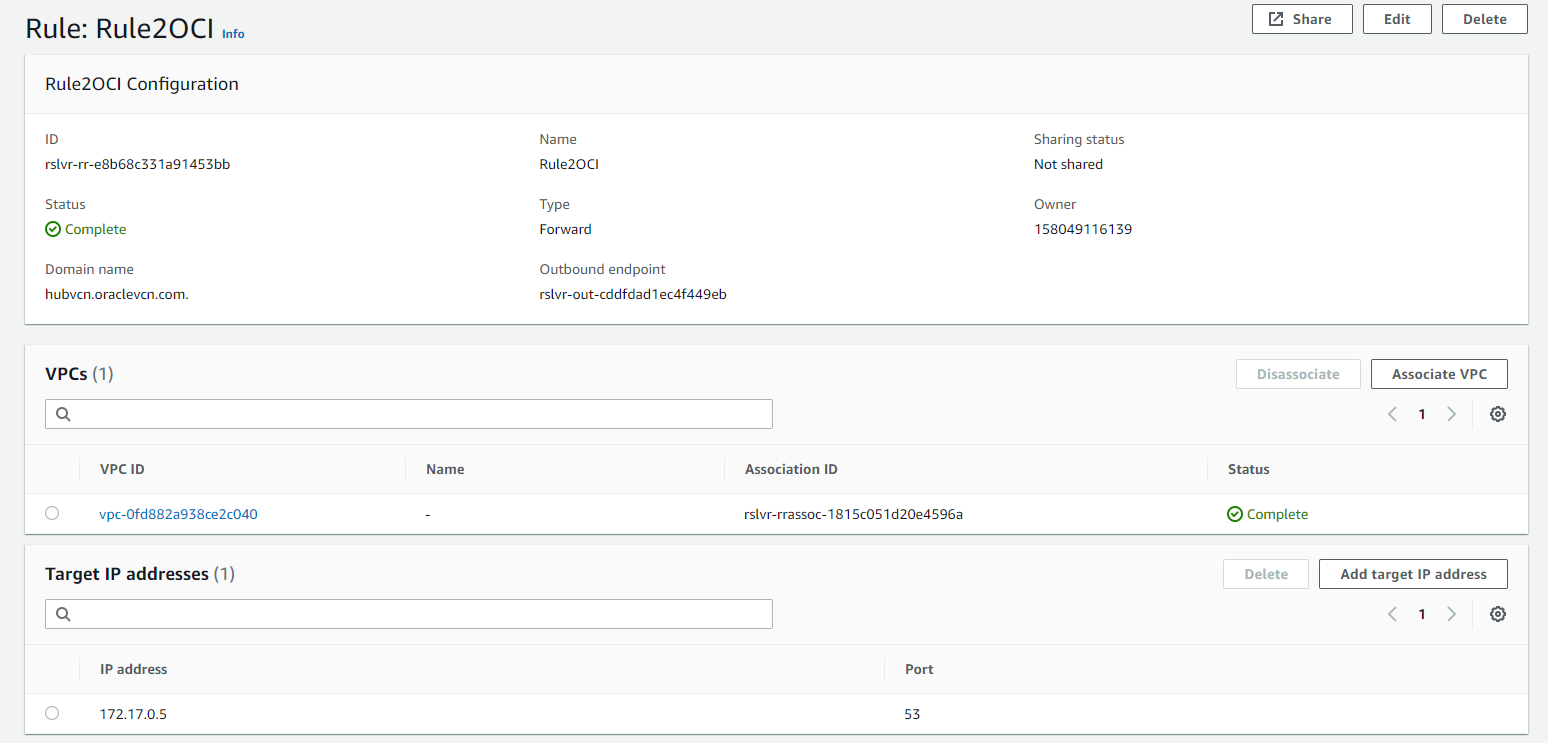Click Add target IP address button
The image size is (1548, 743).
tap(1412, 574)
